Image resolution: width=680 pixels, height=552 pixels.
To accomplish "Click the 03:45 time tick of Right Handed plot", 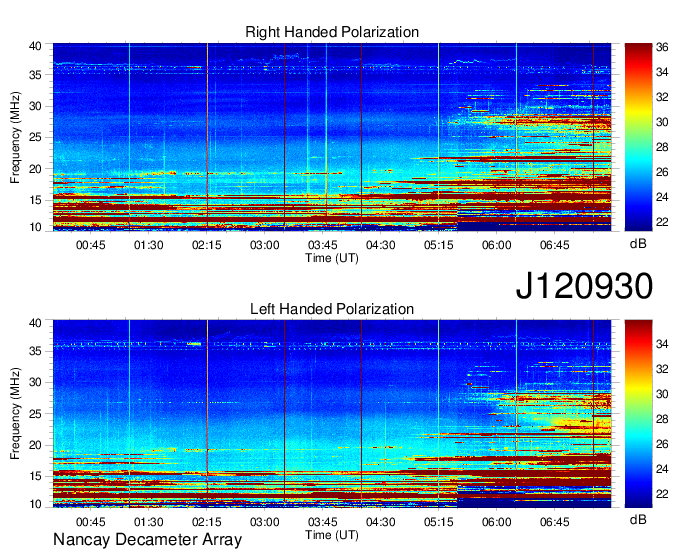I will [323, 245].
